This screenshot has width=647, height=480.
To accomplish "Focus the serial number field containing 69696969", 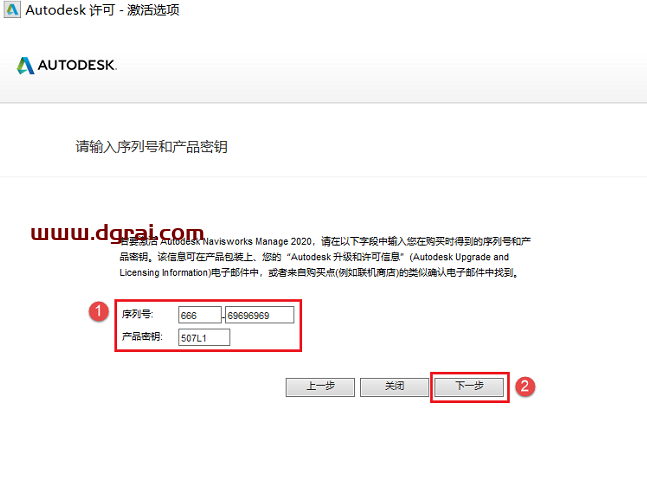I will click(x=260, y=315).
